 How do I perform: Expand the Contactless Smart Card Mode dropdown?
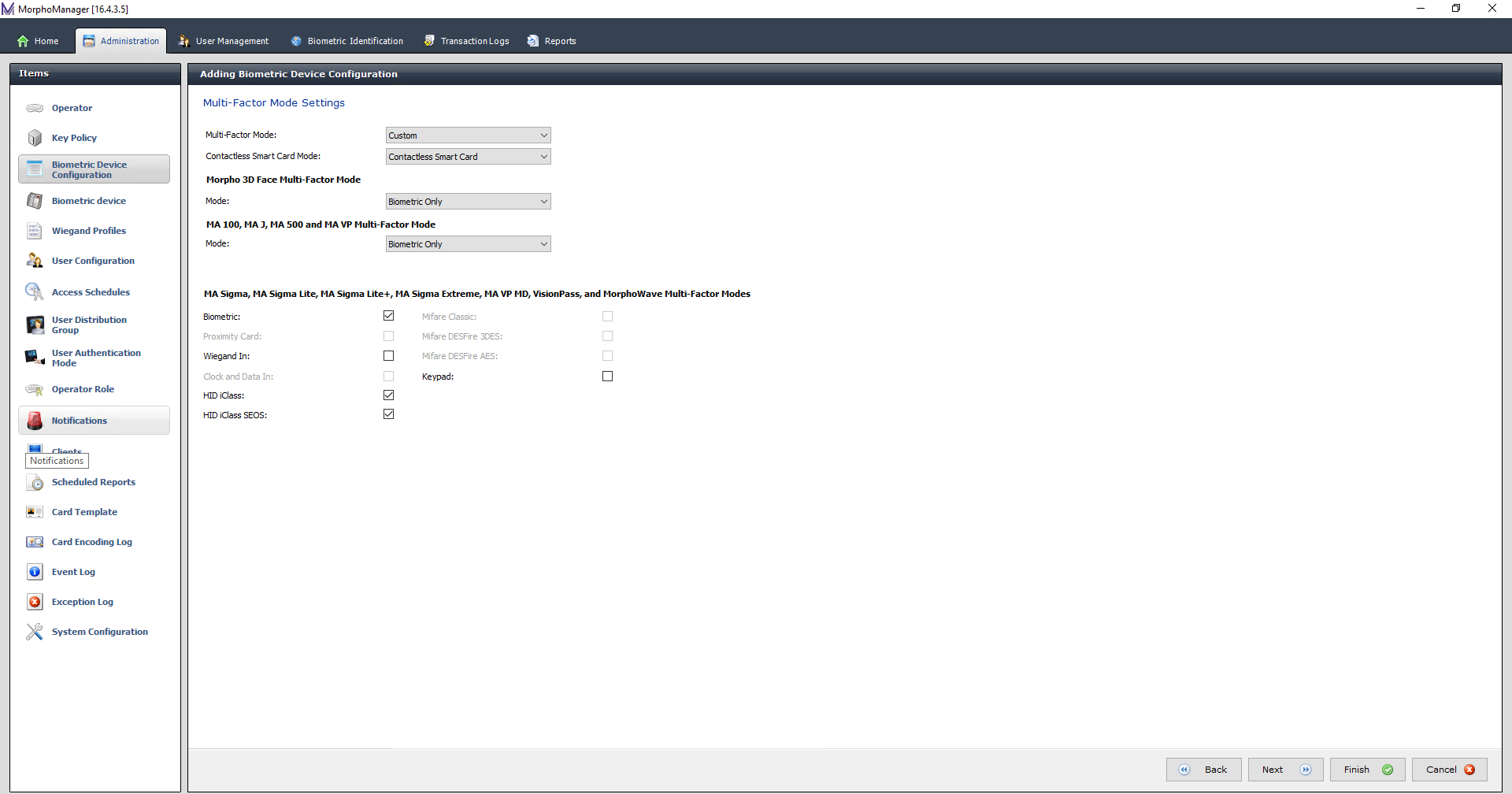[468, 157]
